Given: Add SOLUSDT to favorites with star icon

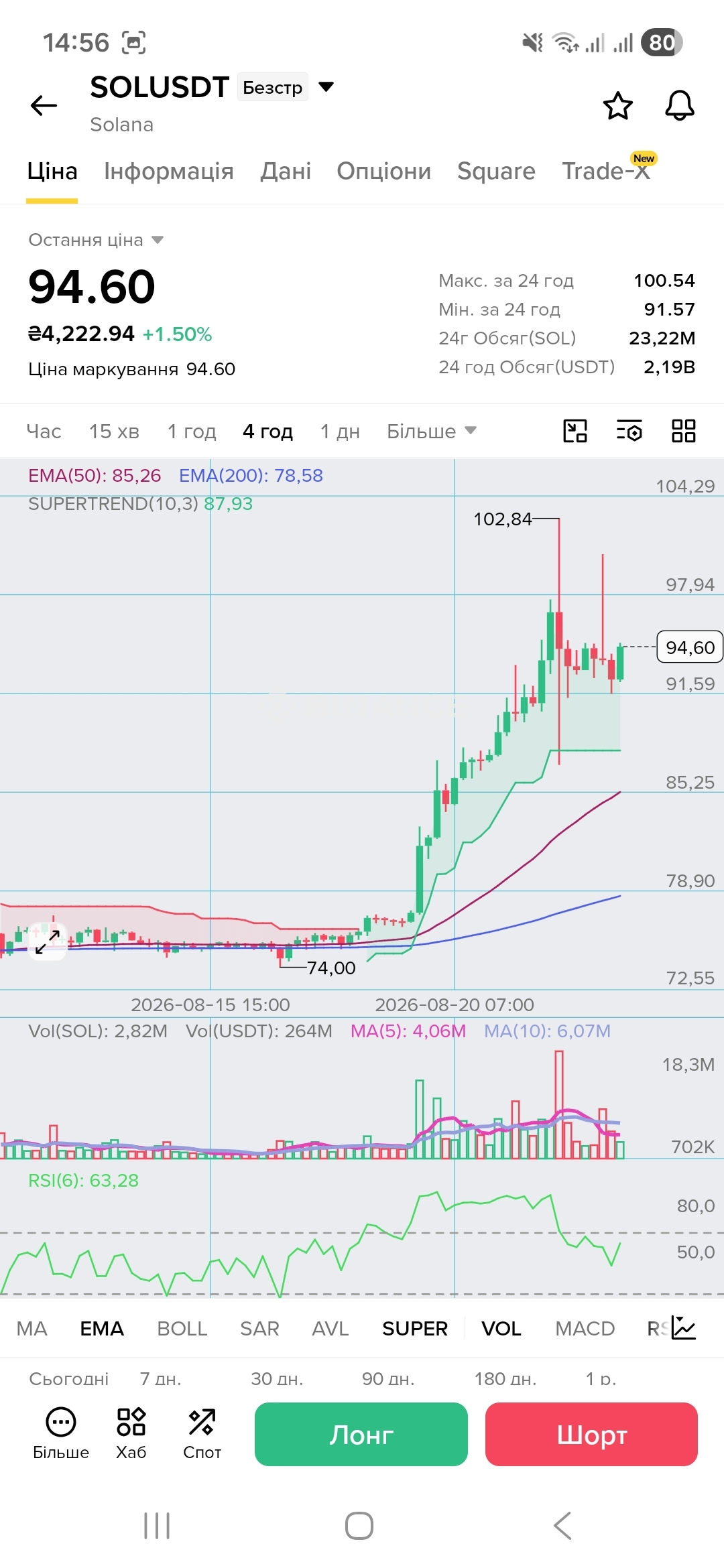Looking at the screenshot, I should click(x=617, y=105).
